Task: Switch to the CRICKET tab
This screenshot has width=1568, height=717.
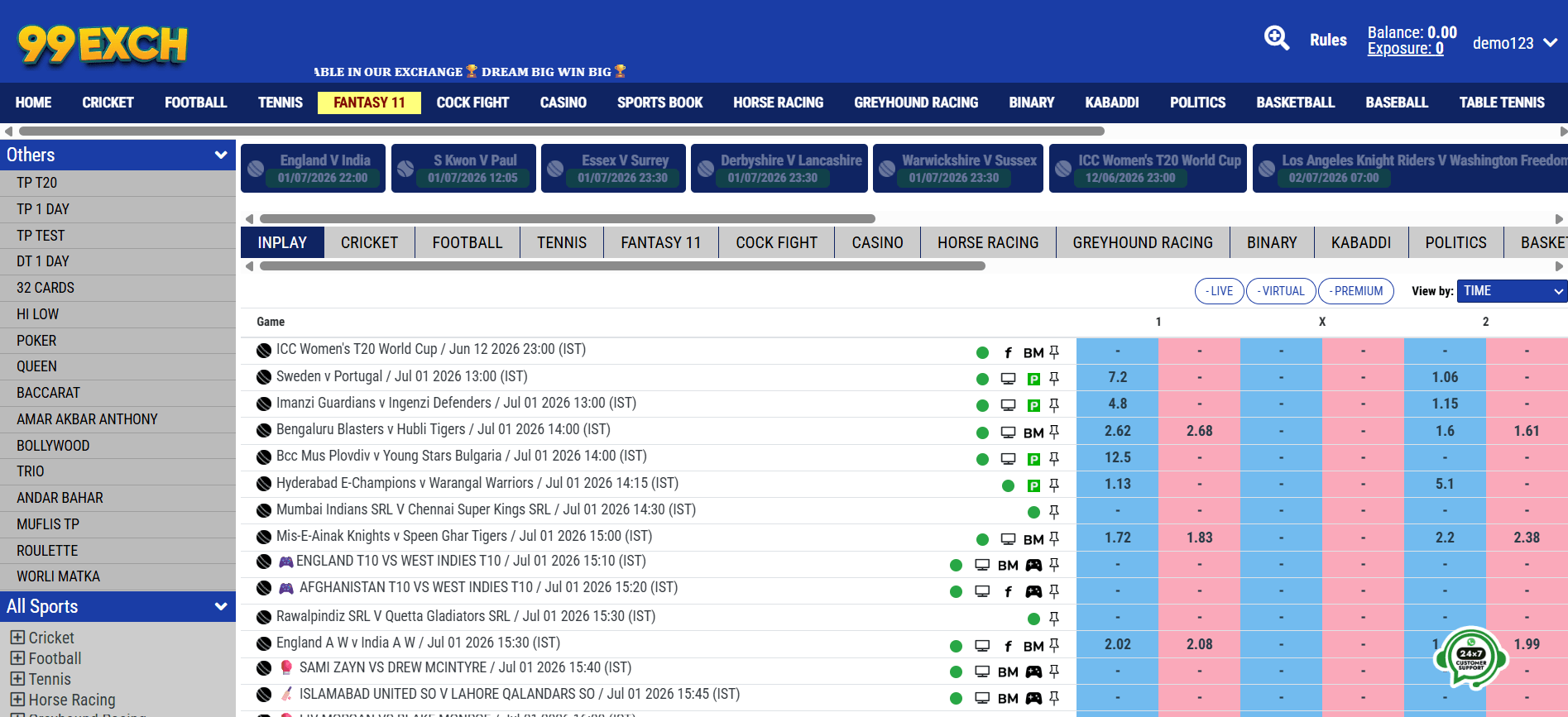Action: tap(369, 242)
